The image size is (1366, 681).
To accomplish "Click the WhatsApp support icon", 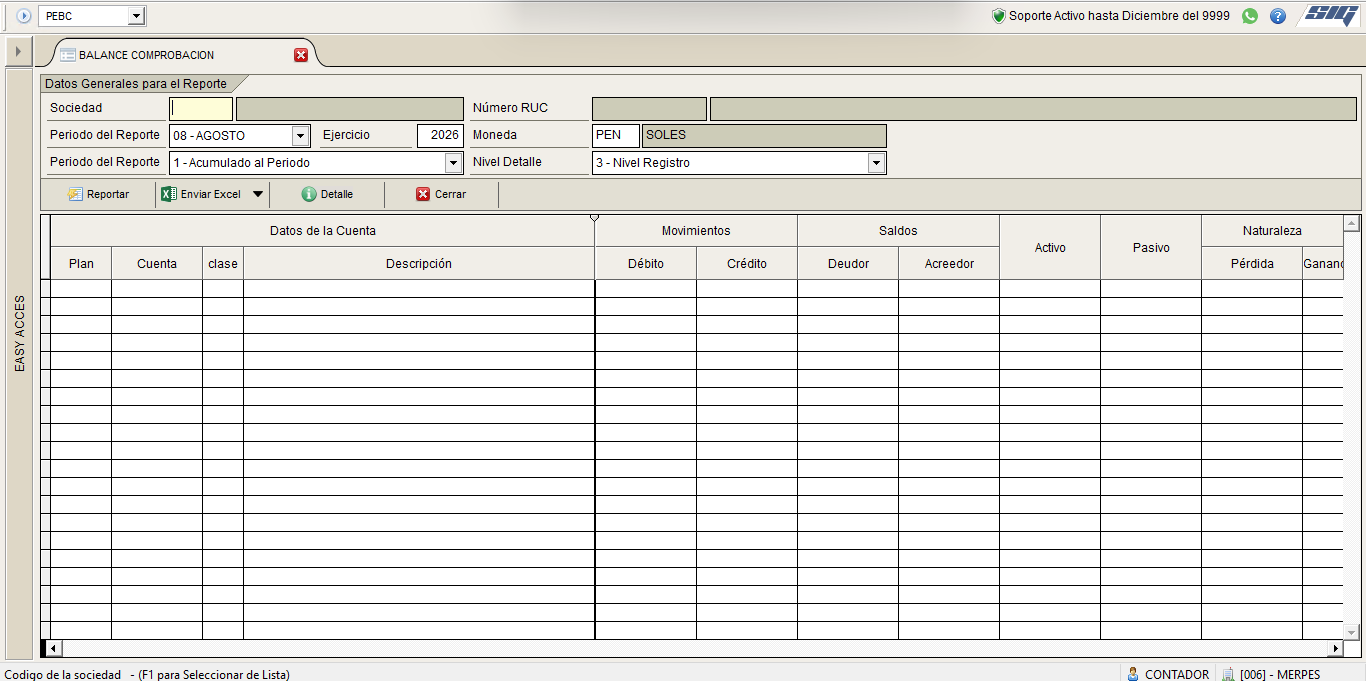I will (x=1250, y=16).
